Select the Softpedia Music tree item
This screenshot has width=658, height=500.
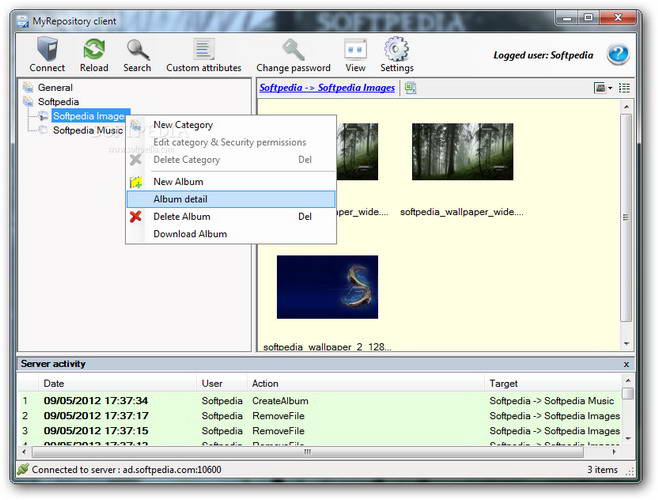[88, 130]
